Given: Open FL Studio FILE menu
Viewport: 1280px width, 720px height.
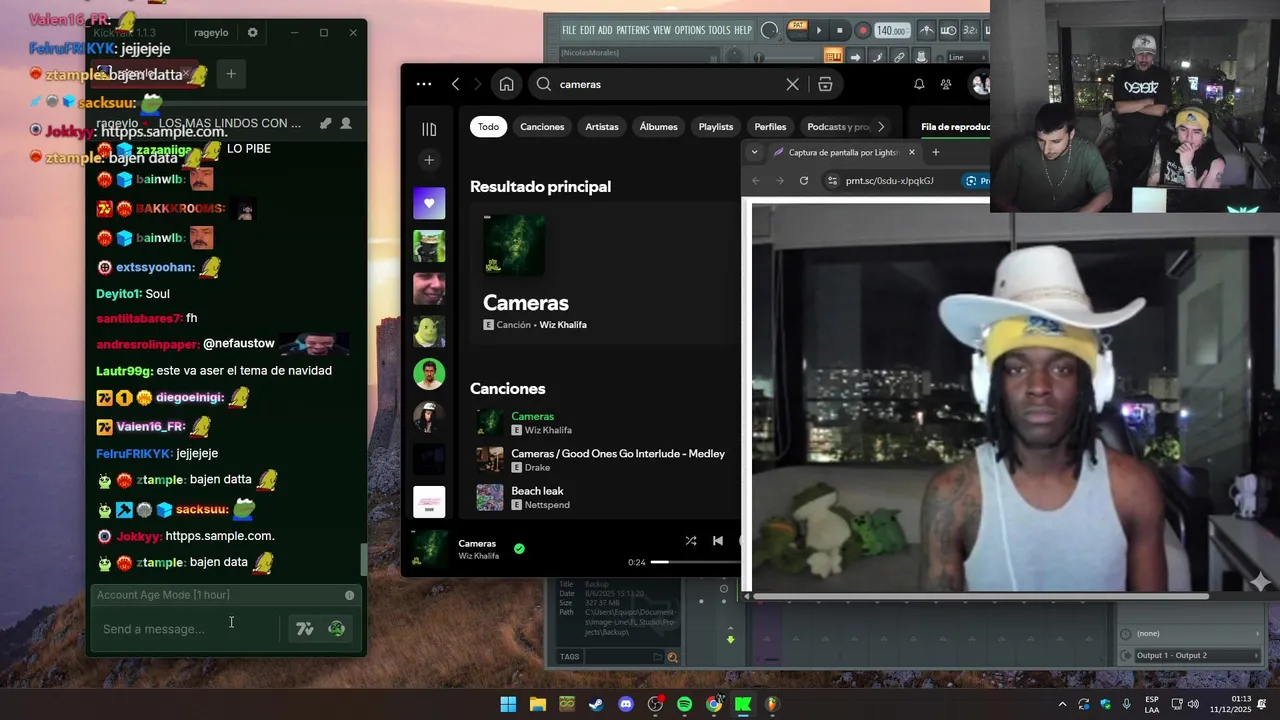Looking at the screenshot, I should (x=569, y=30).
